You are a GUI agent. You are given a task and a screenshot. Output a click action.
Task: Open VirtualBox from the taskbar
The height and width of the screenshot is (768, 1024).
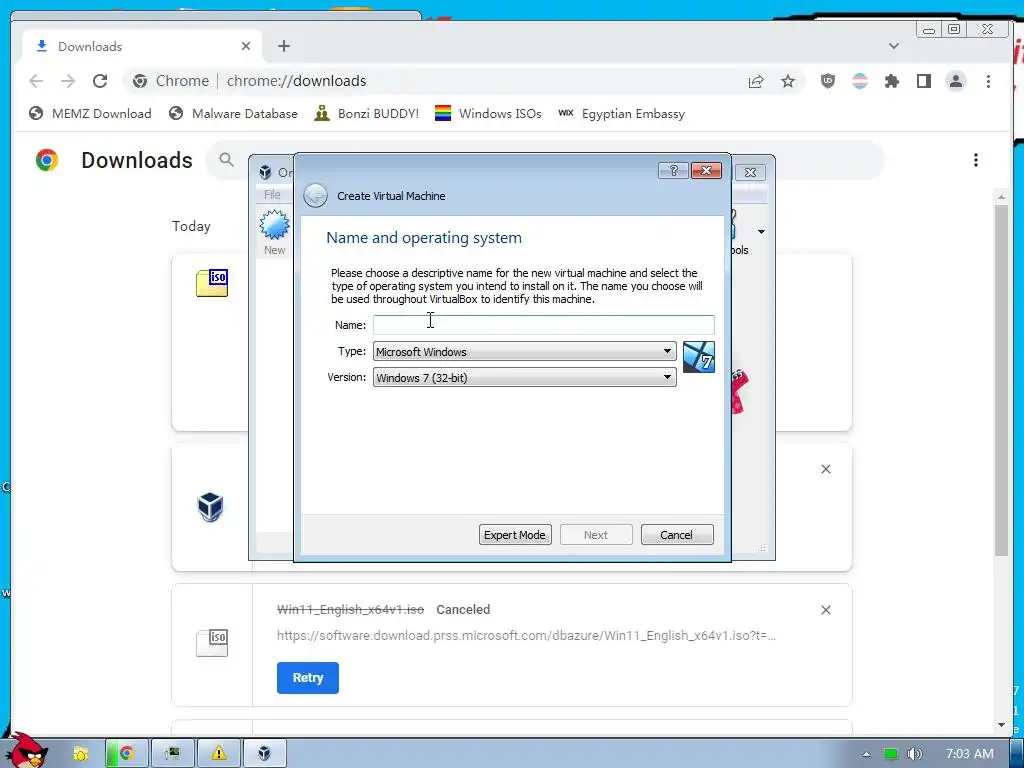[264, 754]
